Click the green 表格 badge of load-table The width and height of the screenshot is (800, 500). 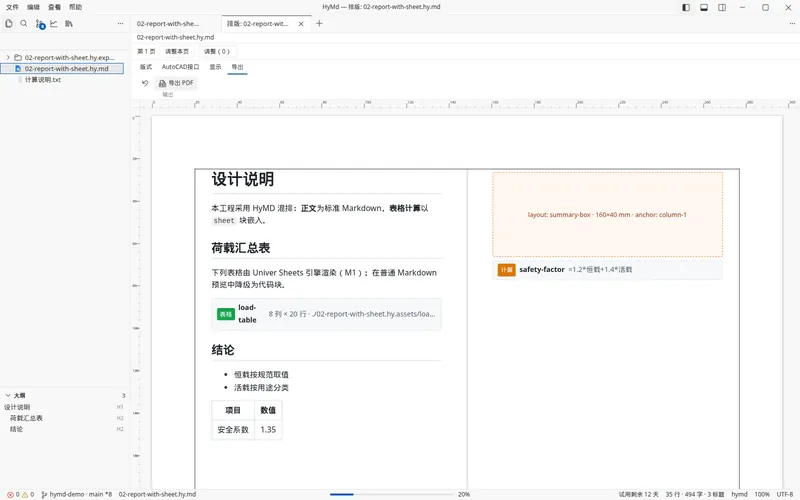click(x=226, y=314)
